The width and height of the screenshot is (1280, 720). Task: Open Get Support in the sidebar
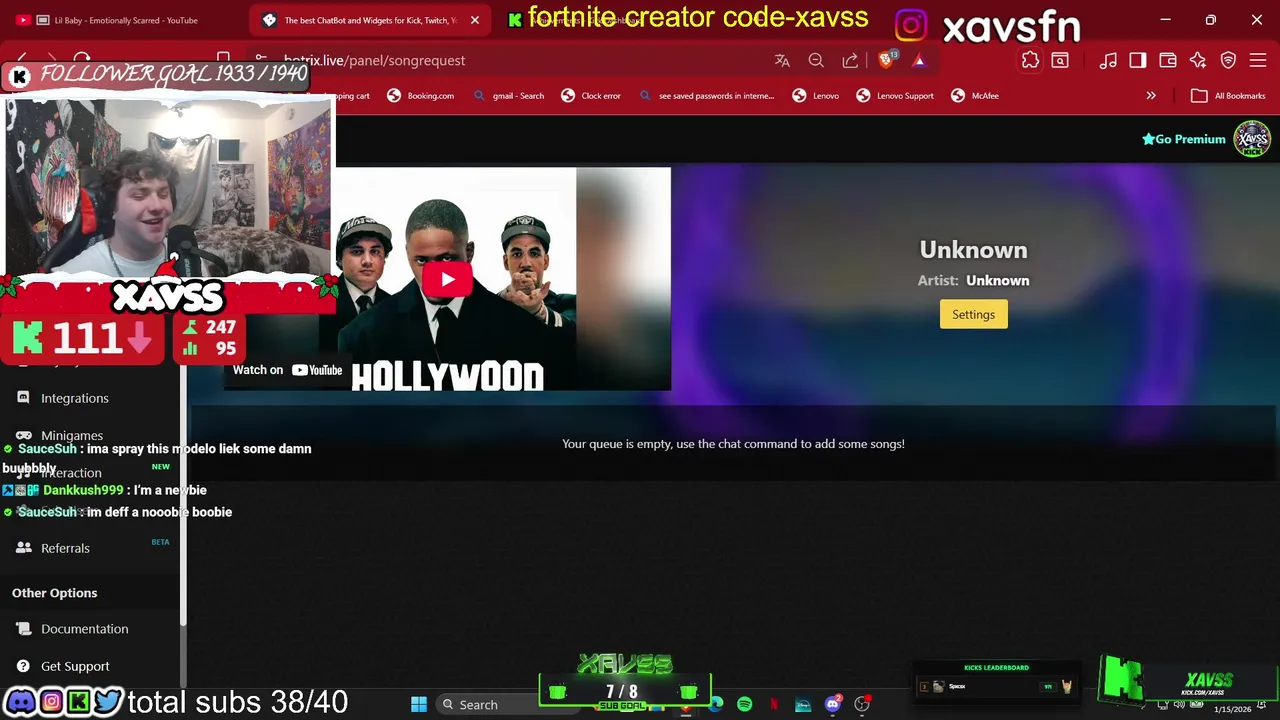[x=75, y=666]
